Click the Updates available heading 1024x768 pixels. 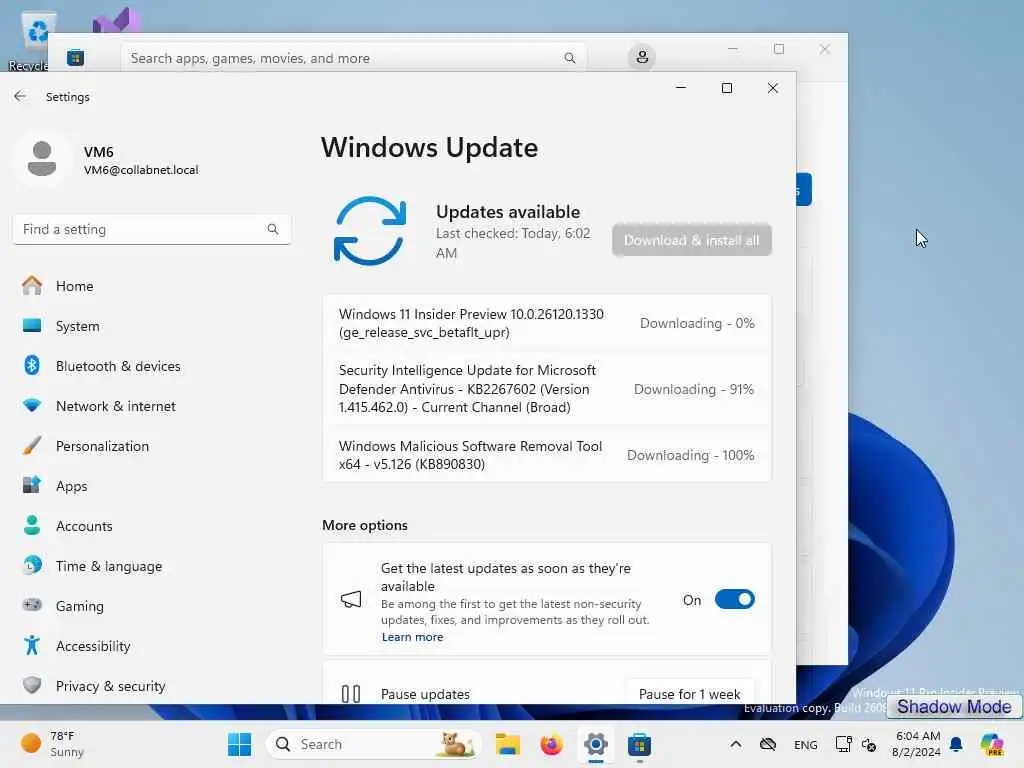click(x=507, y=212)
